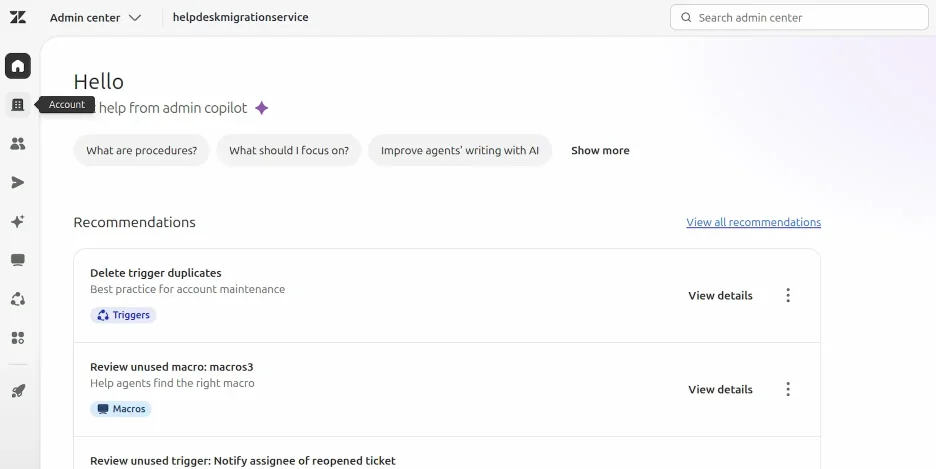Viewport: 936px width, 469px height.
Task: Click the purple admin copilot sparkle
Action: 261,108
